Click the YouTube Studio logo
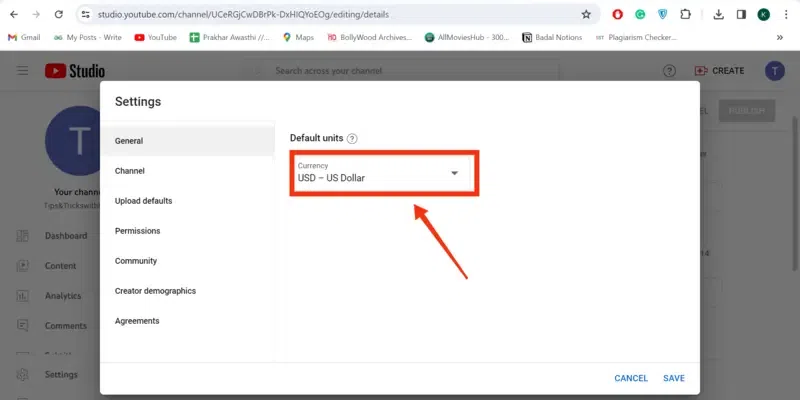The width and height of the screenshot is (800, 400). click(x=75, y=71)
